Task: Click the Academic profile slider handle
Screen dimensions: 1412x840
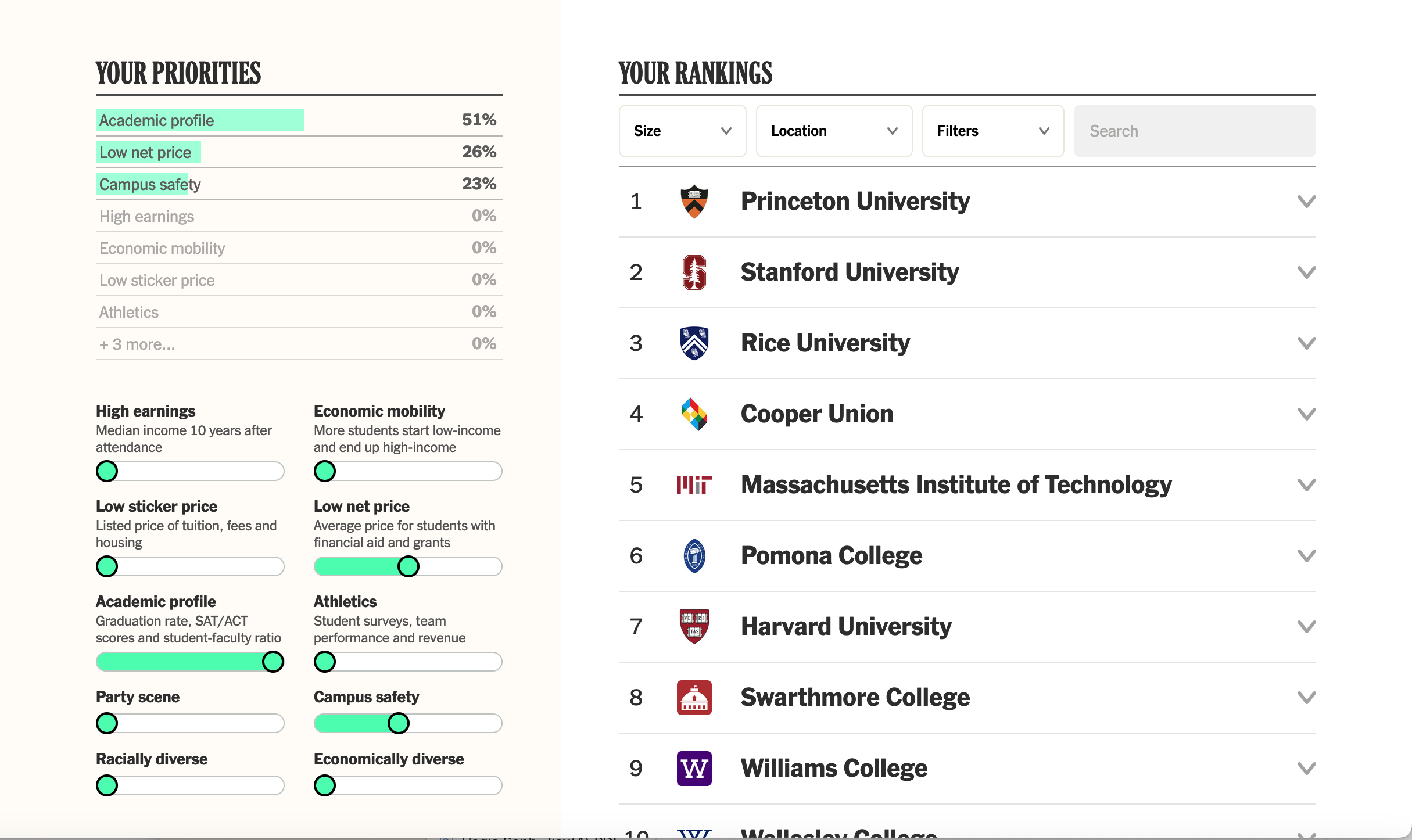Action: point(273,662)
